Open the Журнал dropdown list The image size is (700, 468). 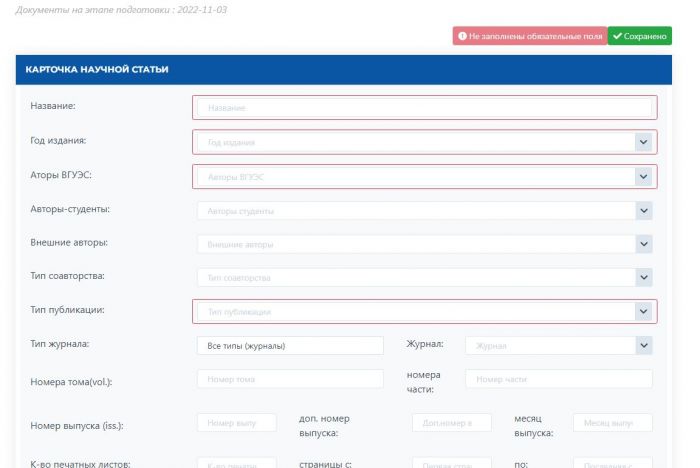(x=559, y=346)
